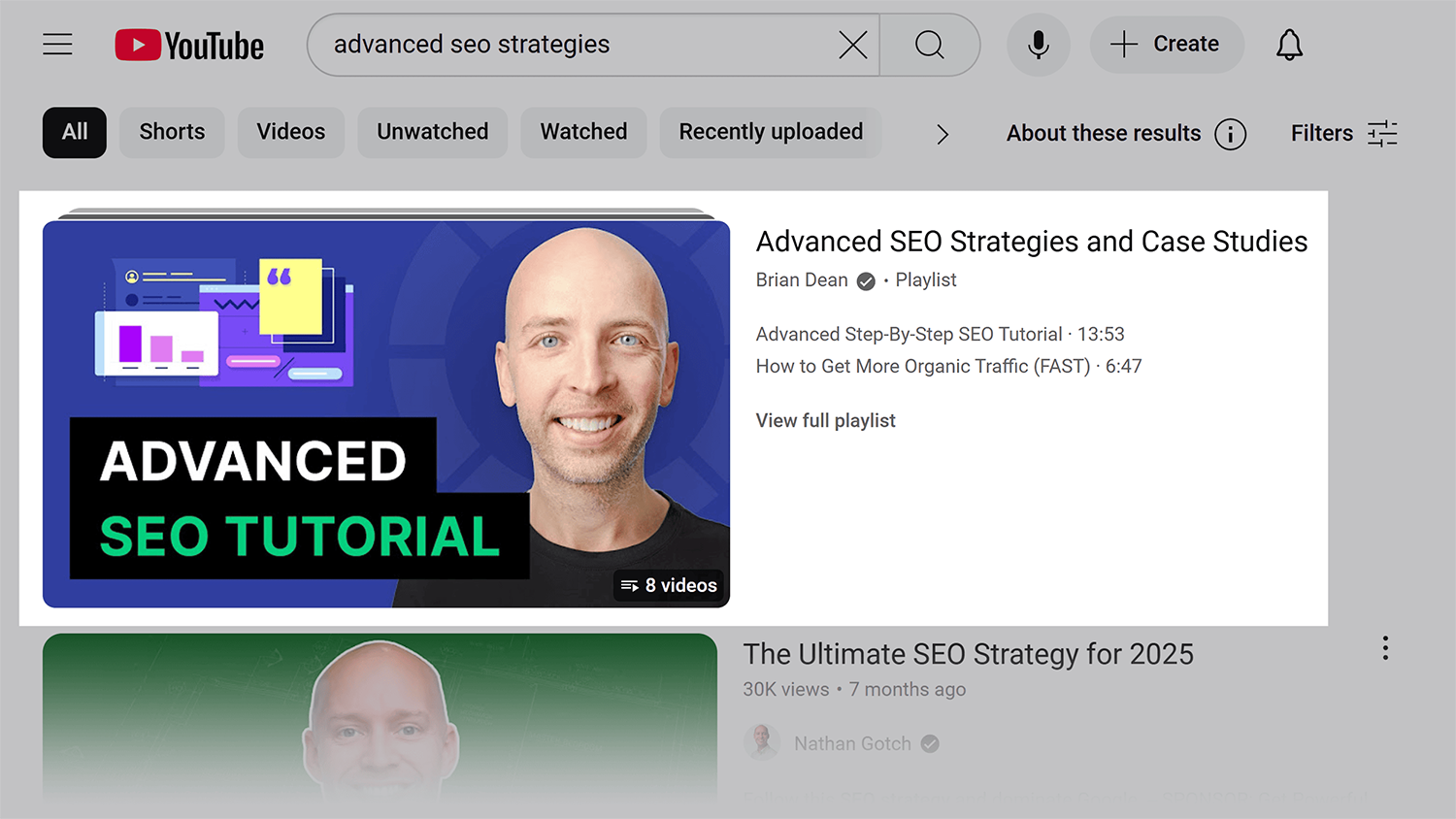Visit the Brian Dean channel

click(x=802, y=280)
